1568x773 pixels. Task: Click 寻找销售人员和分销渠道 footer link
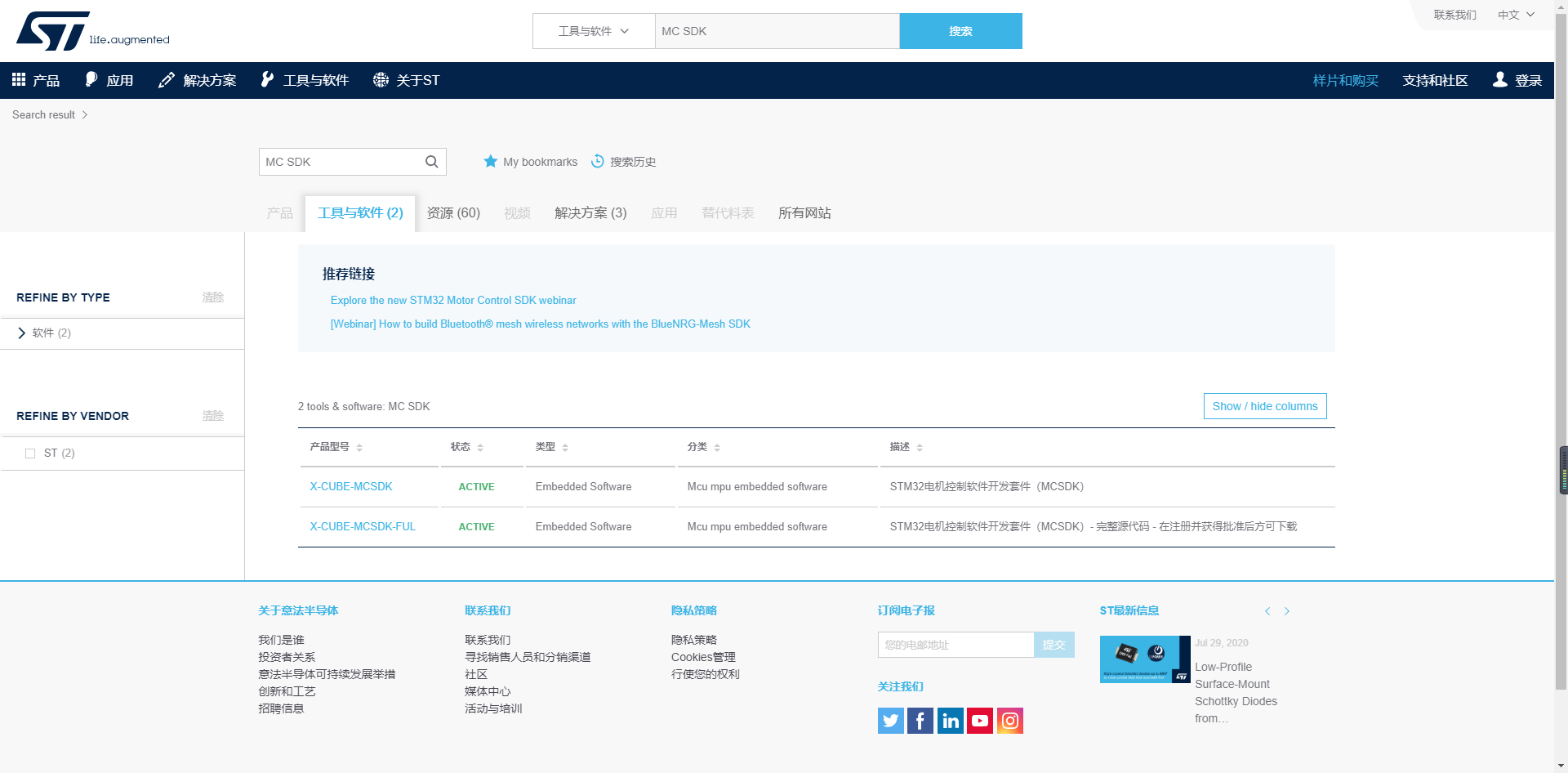528,657
